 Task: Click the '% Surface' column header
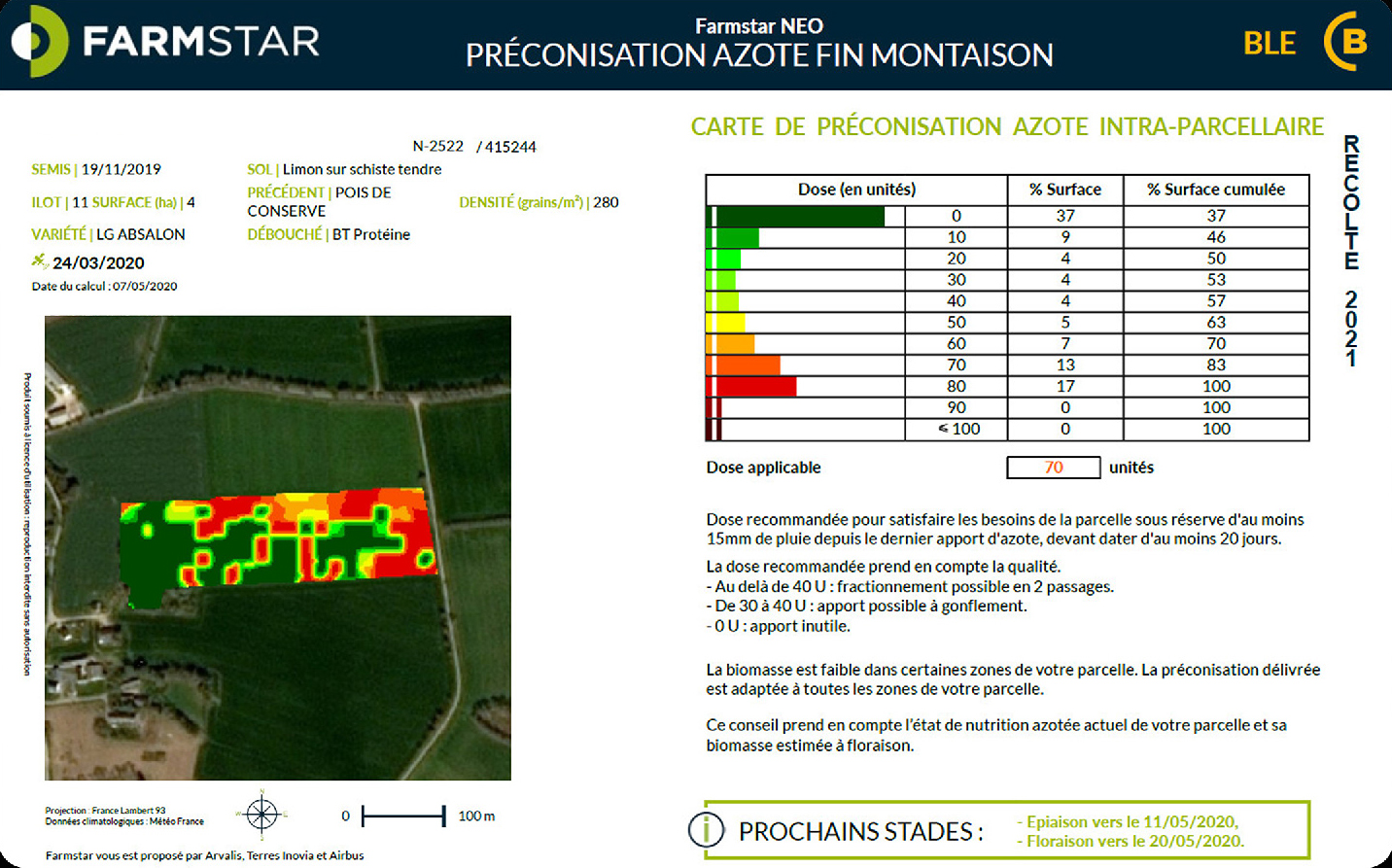1064,190
